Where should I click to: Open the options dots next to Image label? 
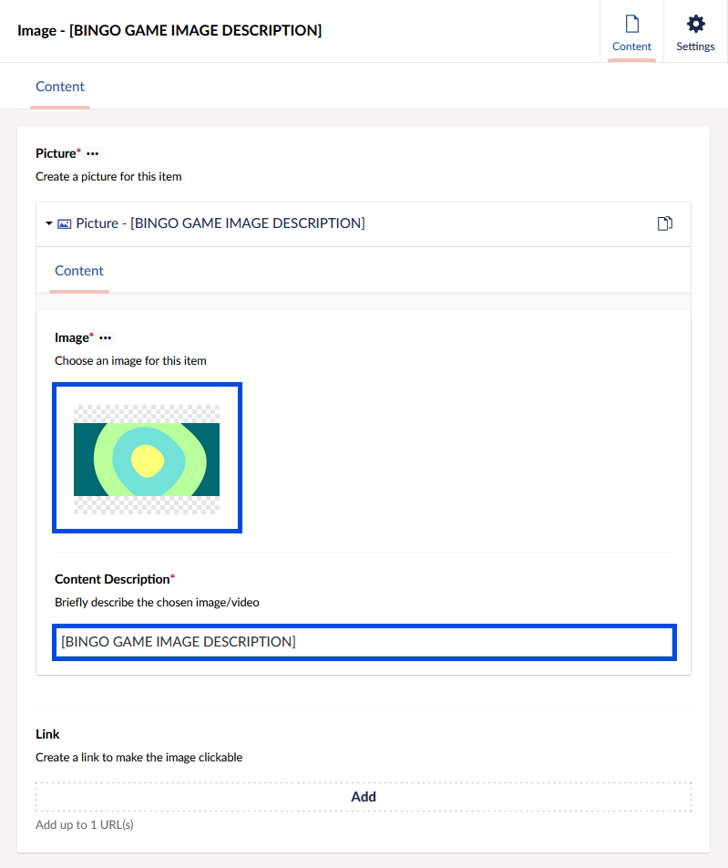tap(105, 338)
